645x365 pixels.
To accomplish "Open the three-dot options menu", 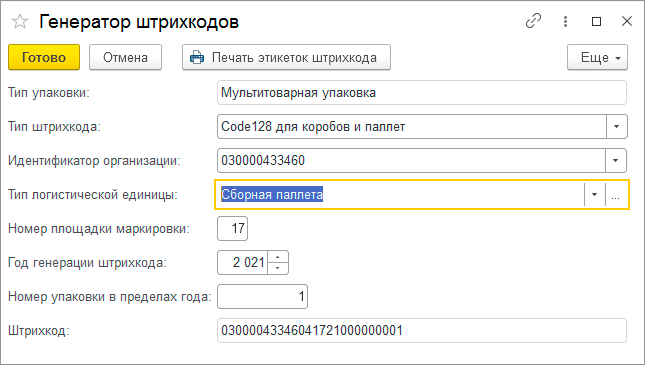I will click(x=566, y=21).
